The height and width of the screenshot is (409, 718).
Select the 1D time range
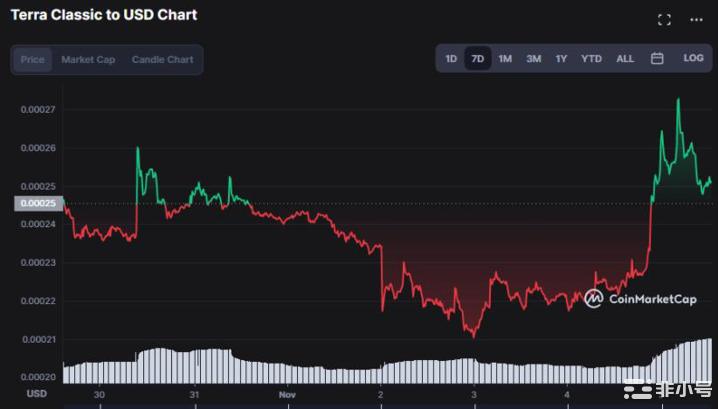(x=451, y=59)
